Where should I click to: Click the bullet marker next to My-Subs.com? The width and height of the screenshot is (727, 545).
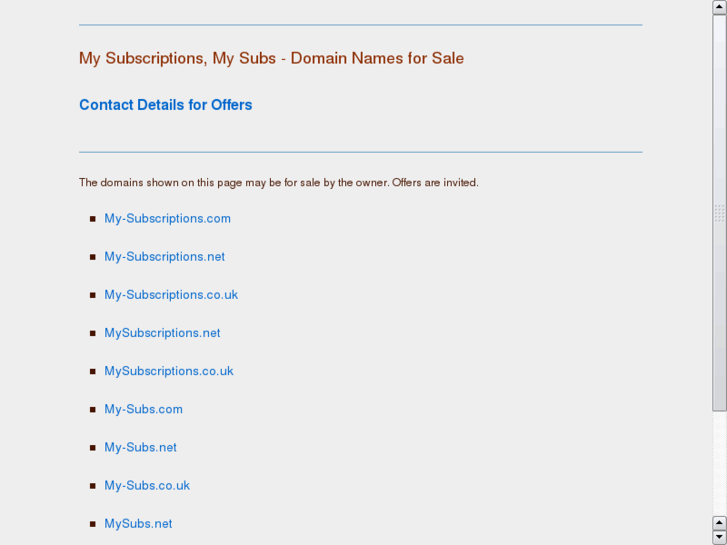93,409
